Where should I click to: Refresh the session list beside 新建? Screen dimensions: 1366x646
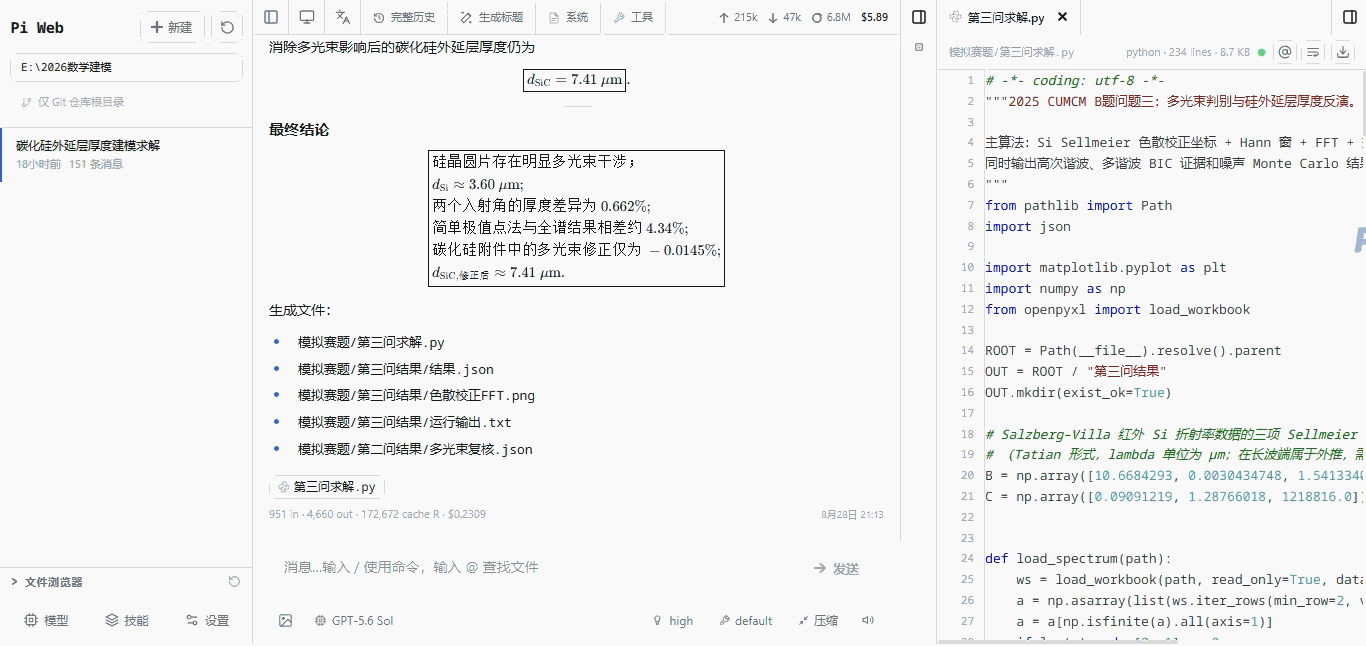[x=228, y=27]
